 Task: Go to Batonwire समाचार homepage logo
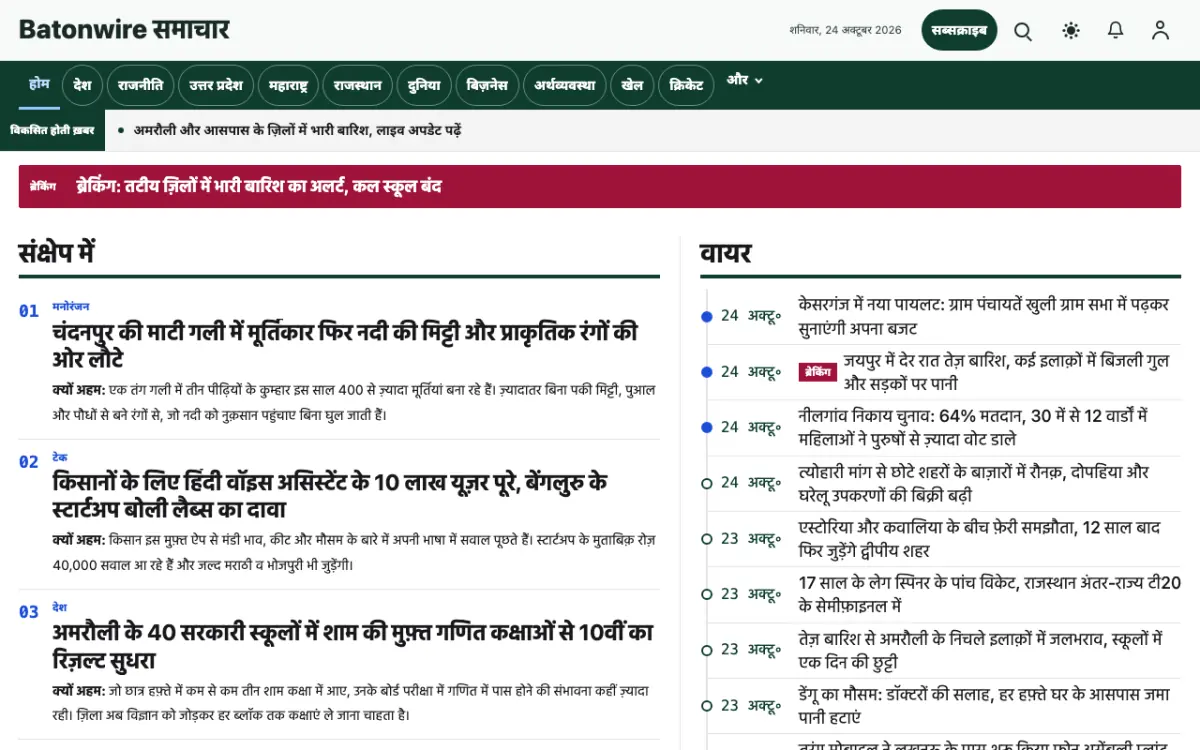tap(124, 30)
